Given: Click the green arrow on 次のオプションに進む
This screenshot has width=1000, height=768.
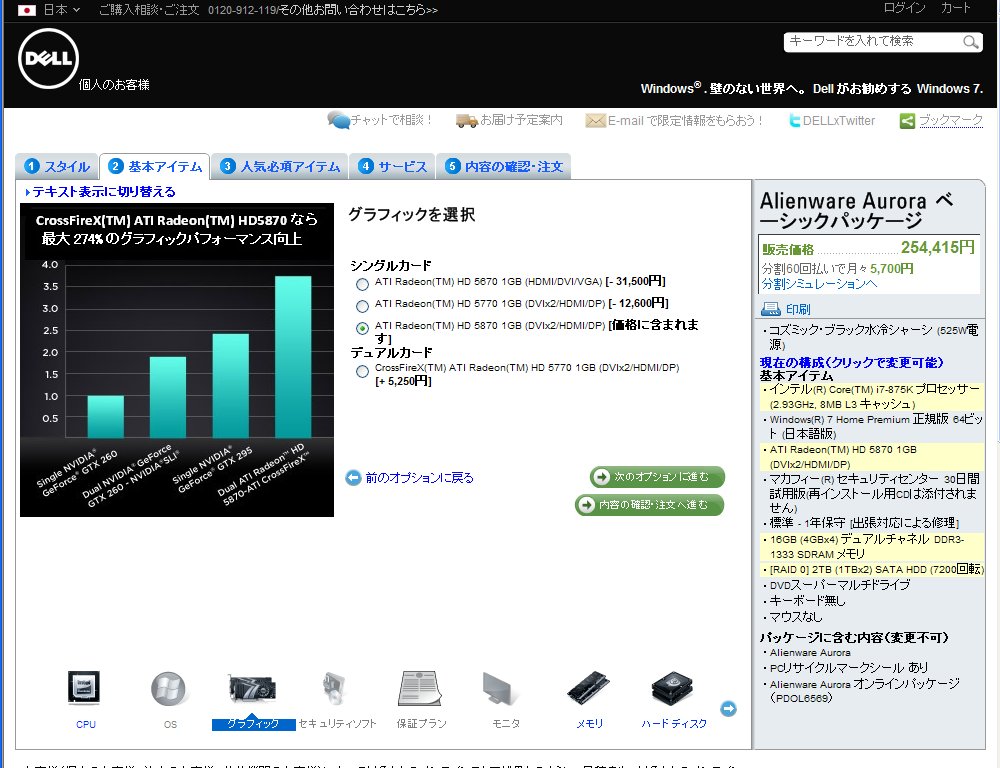Looking at the screenshot, I should (x=601, y=476).
